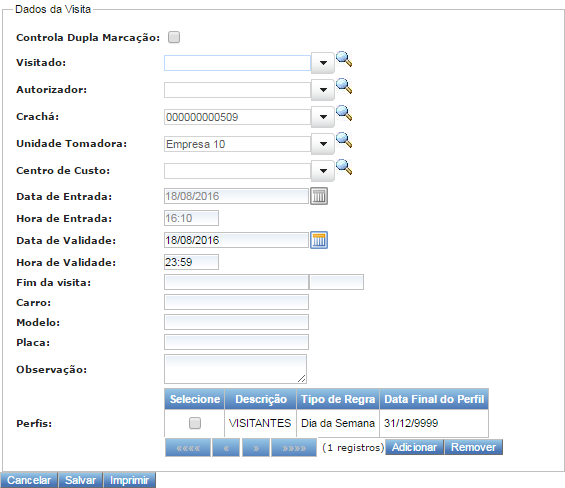Click the Data de Validade date field
Viewport: 565px width, 488px height.
[236, 240]
